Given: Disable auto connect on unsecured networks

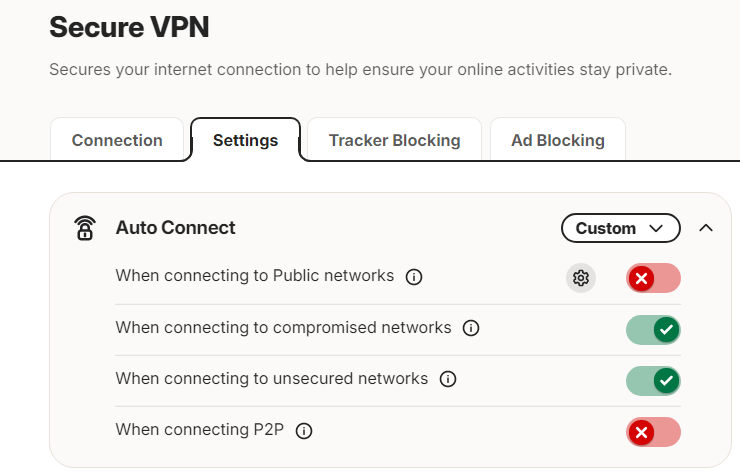Looking at the screenshot, I should point(653,380).
